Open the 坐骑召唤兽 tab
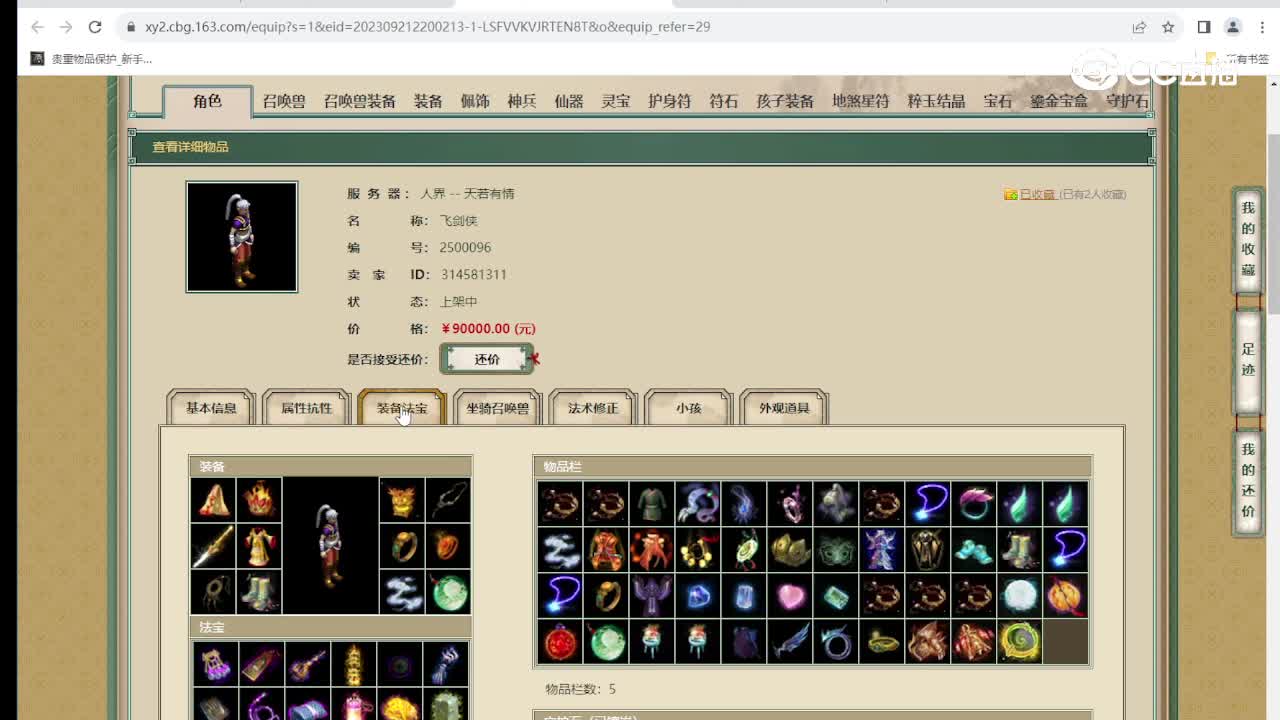 (x=497, y=408)
